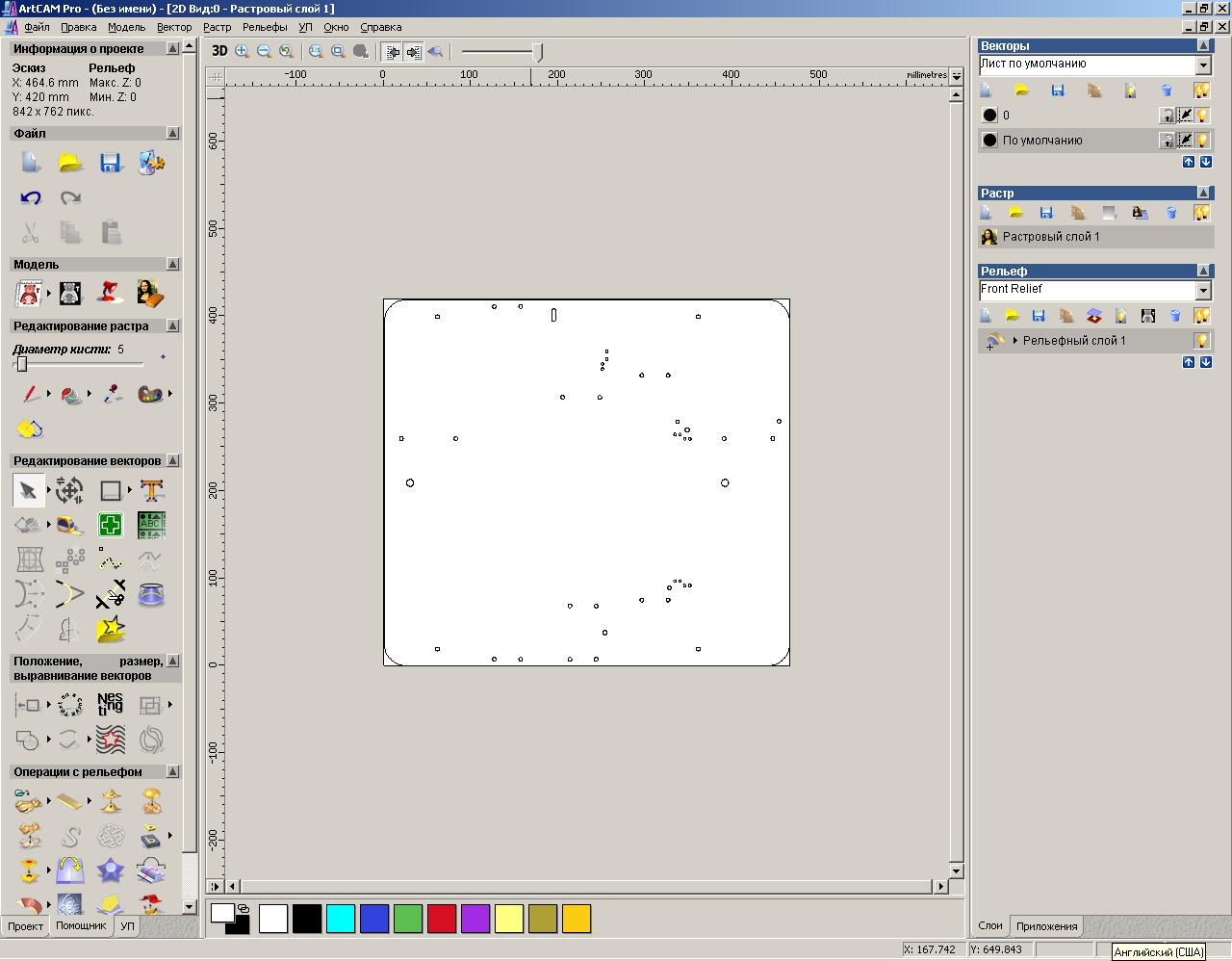
Task: Open the Лист по умолчанию dropdown
Action: pos(1202,65)
